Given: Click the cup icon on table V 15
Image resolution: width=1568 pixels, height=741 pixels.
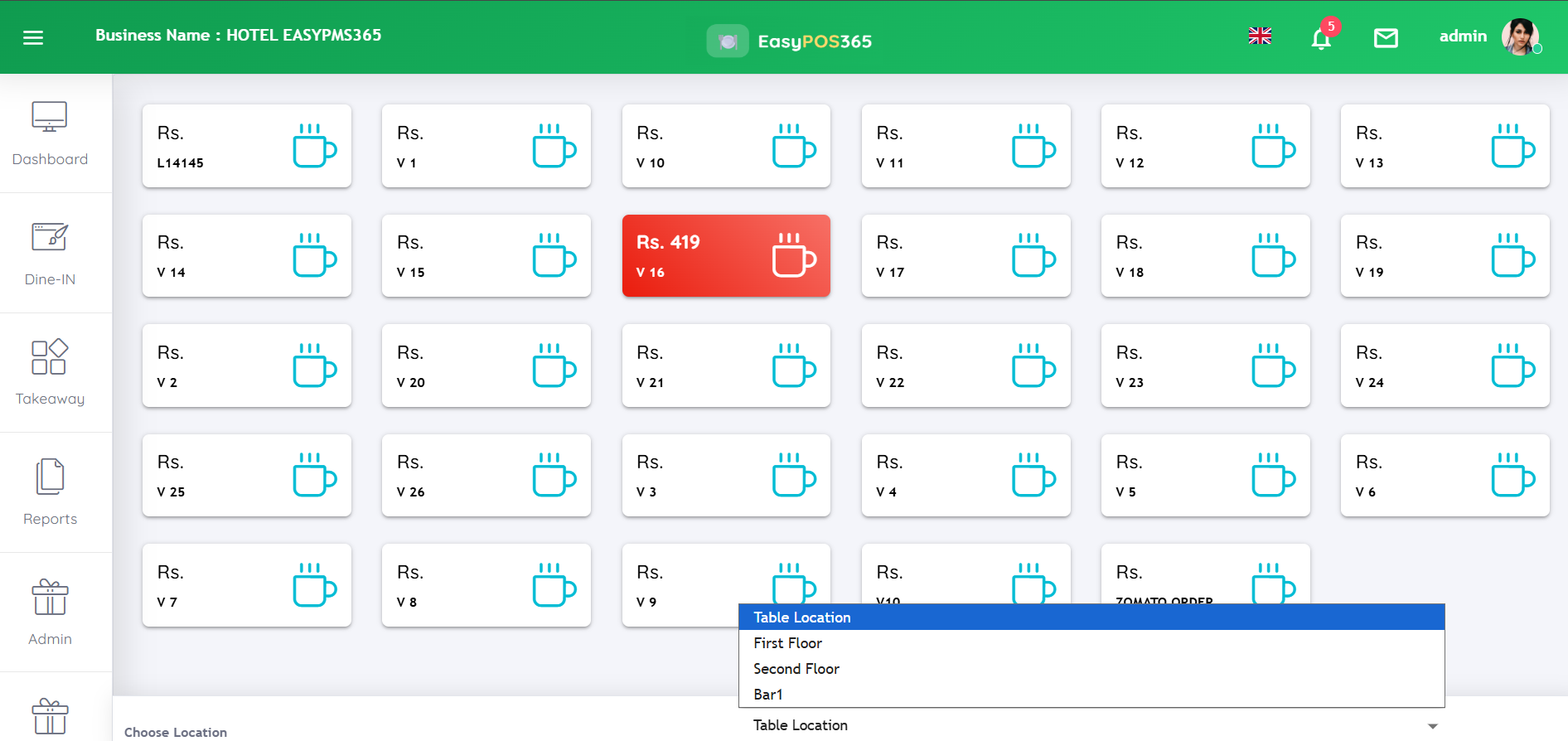Looking at the screenshot, I should (554, 255).
